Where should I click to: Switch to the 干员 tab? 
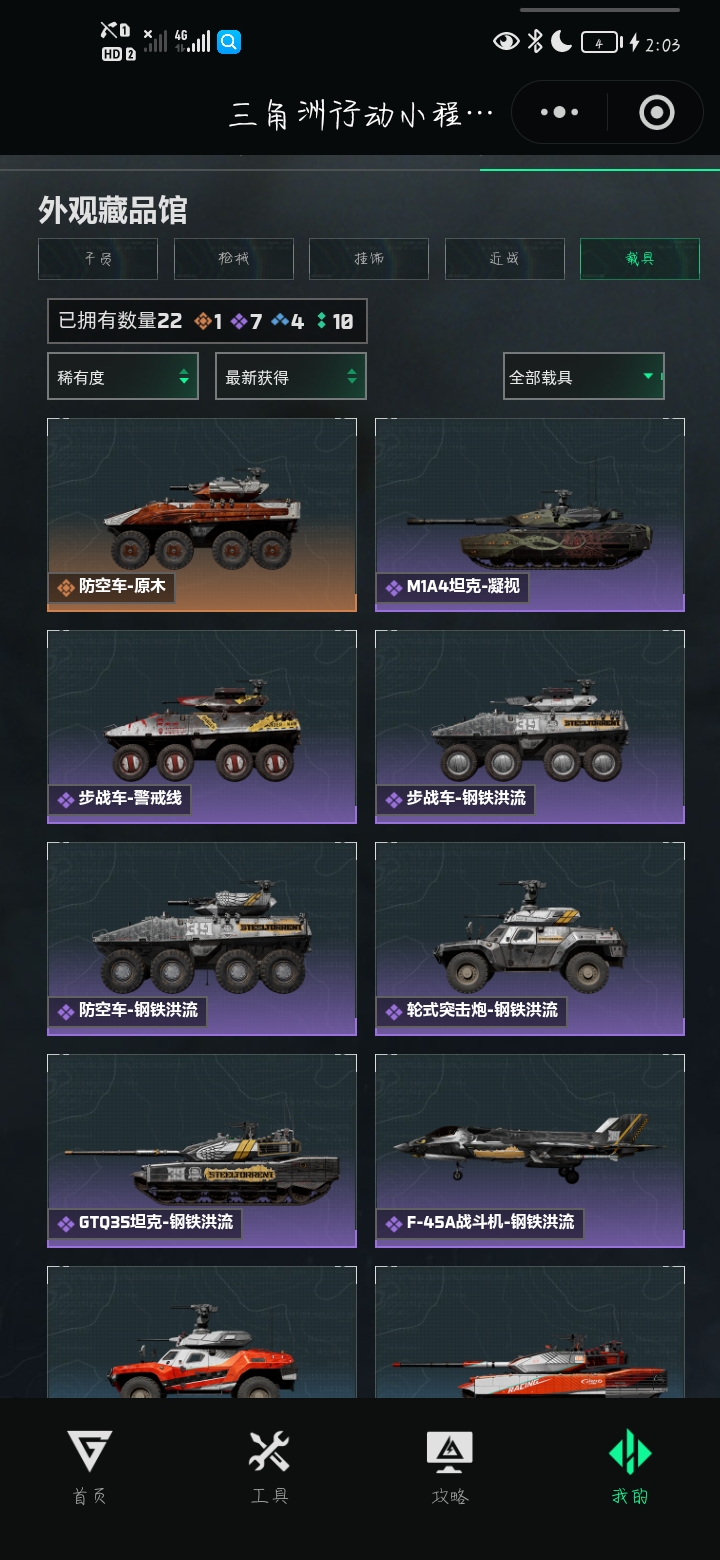click(98, 259)
